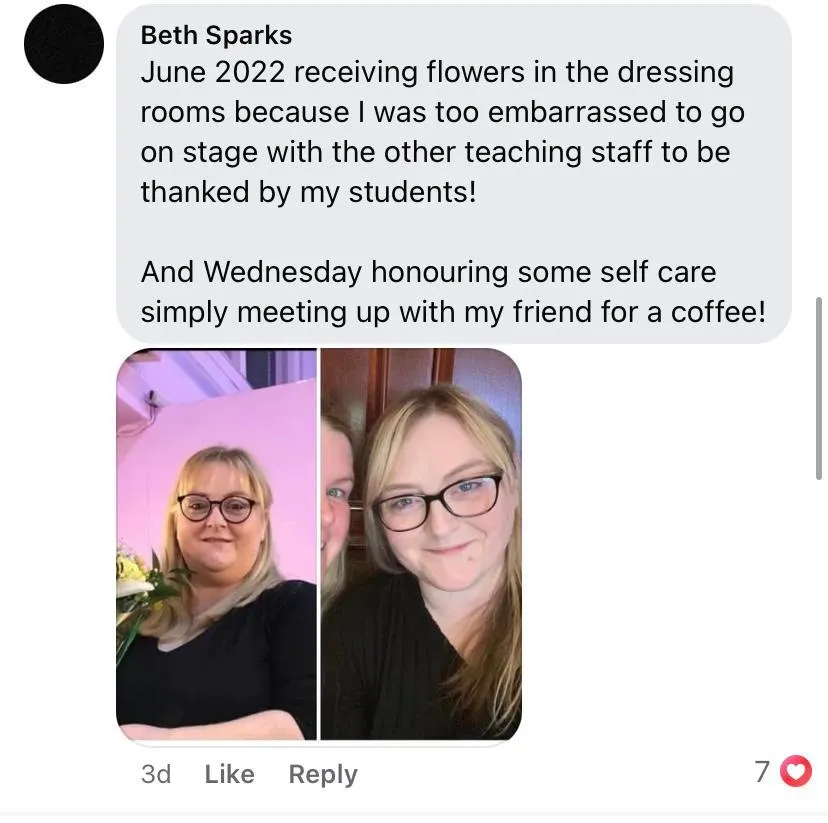
Task: Reply to Beth Sparks' comment
Action: (323, 775)
